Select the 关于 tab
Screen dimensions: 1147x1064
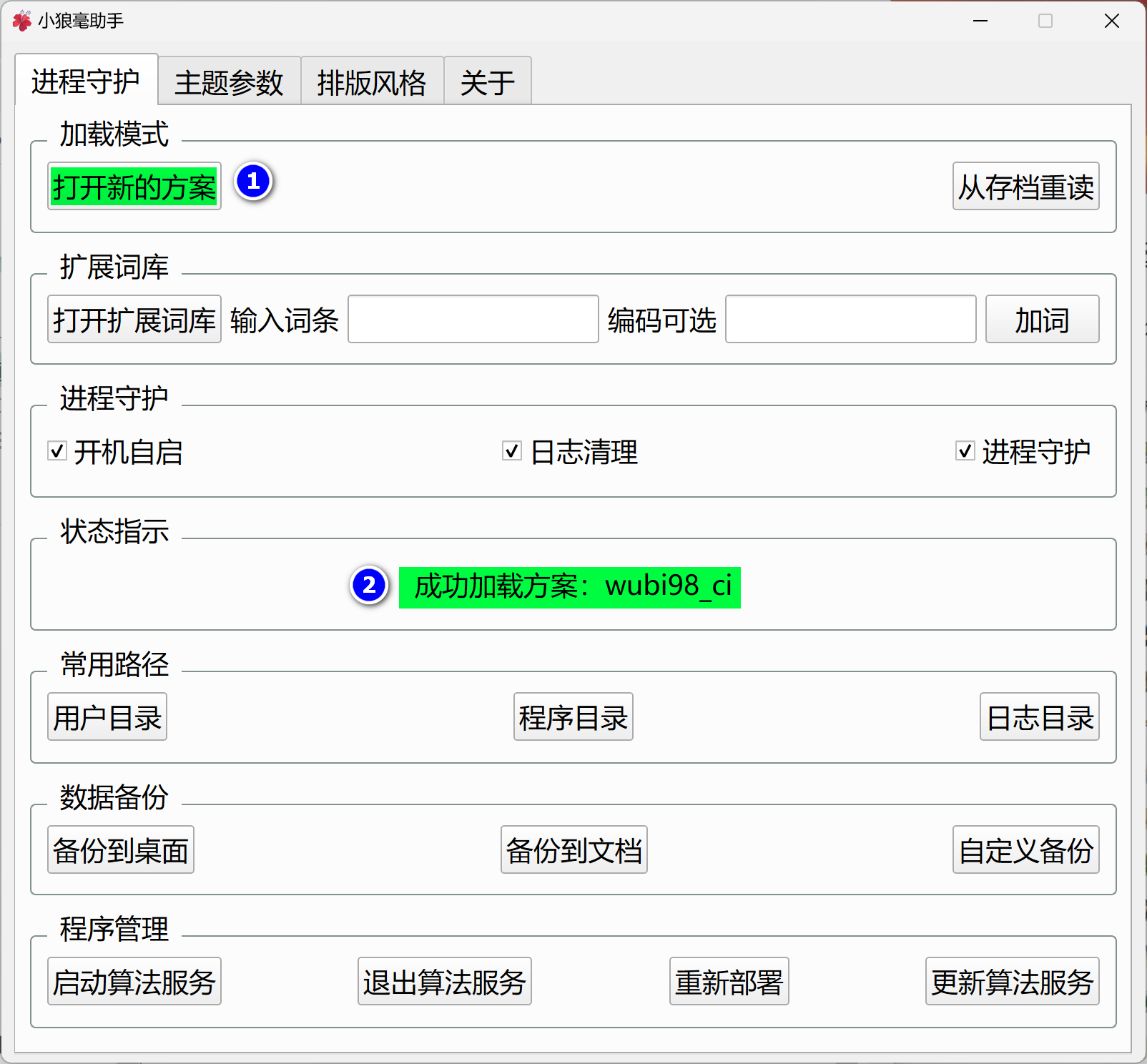point(487,82)
